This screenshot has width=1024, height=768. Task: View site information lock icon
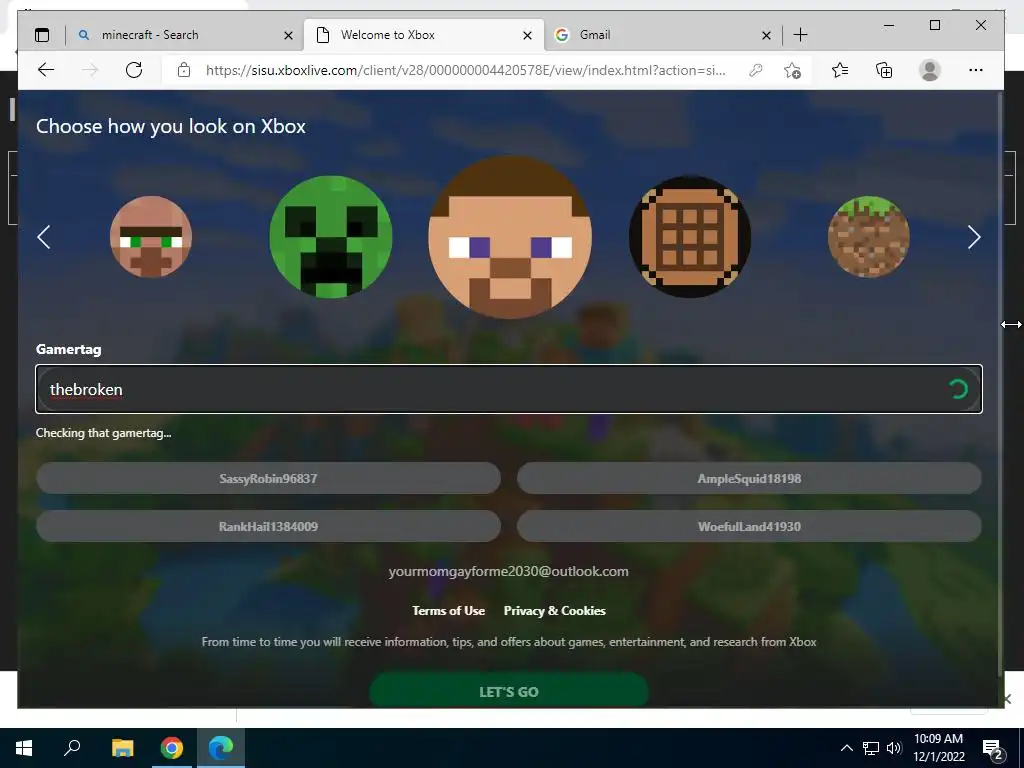[x=184, y=70]
